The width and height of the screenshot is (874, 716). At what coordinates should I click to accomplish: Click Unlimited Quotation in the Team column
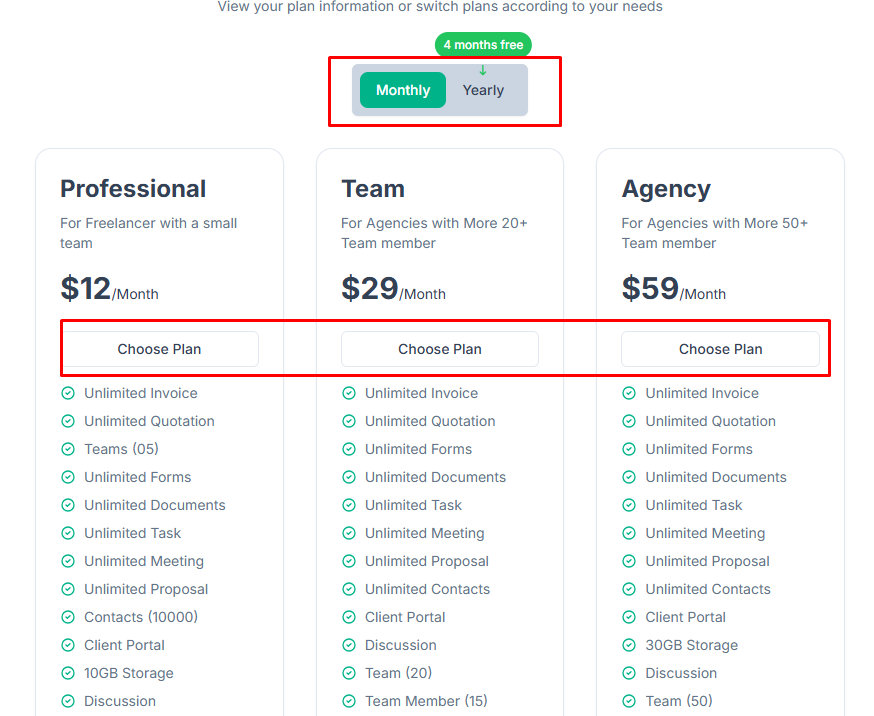pos(429,421)
